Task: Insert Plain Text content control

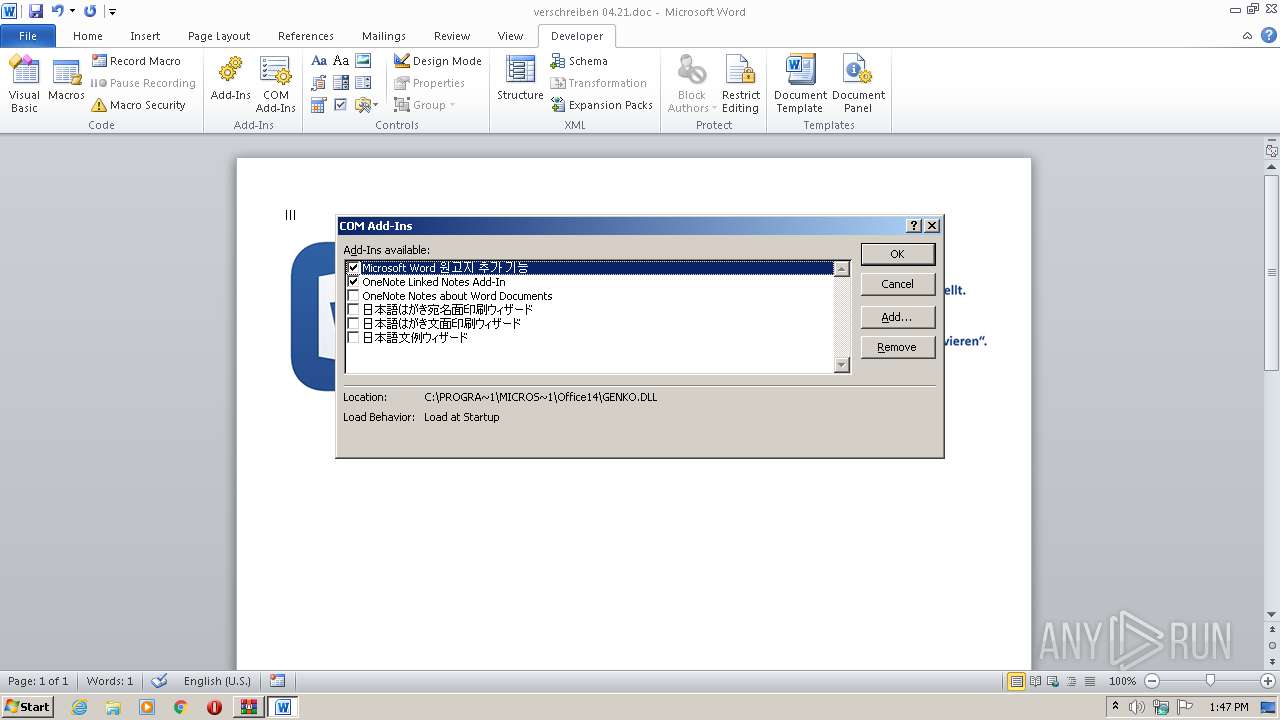Action: [341, 61]
